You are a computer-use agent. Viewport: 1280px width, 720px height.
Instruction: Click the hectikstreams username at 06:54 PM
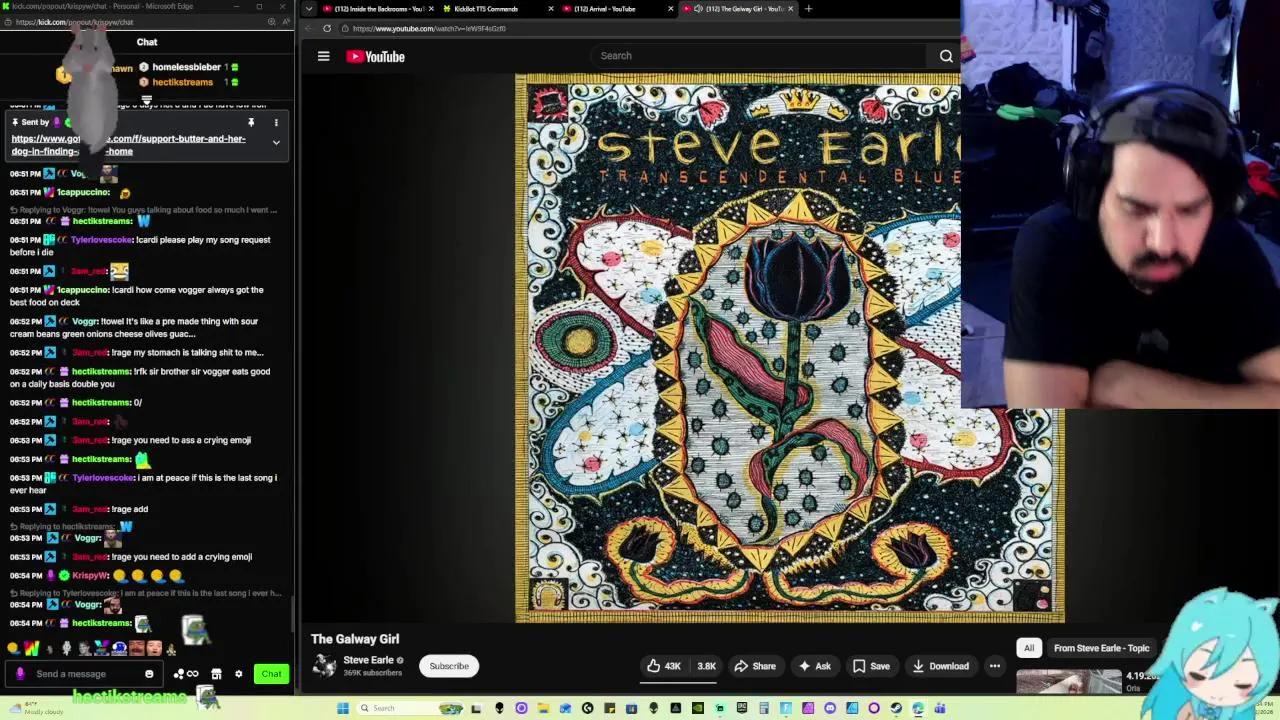pos(101,623)
